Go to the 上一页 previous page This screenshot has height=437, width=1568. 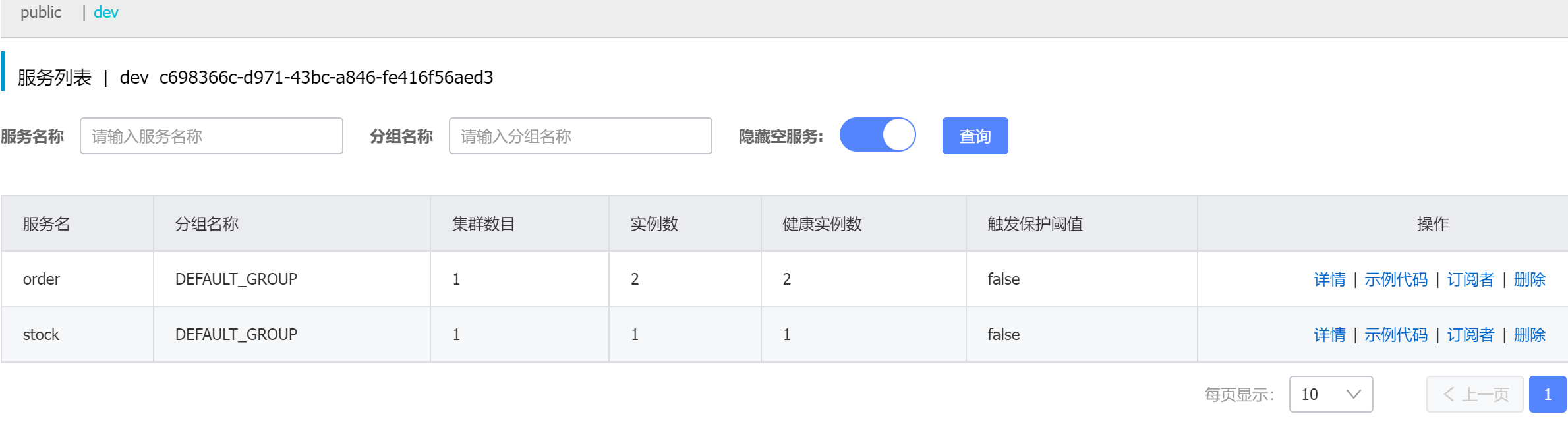(x=1475, y=394)
